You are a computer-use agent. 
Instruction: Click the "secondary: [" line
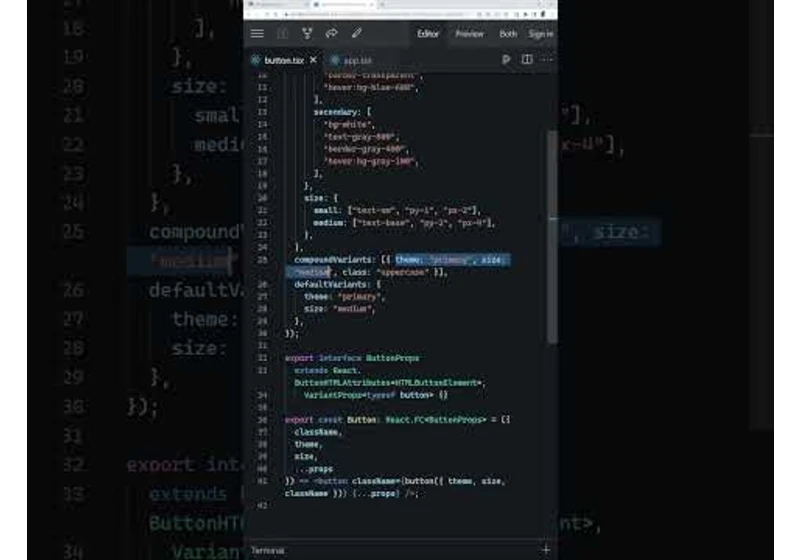342,112
